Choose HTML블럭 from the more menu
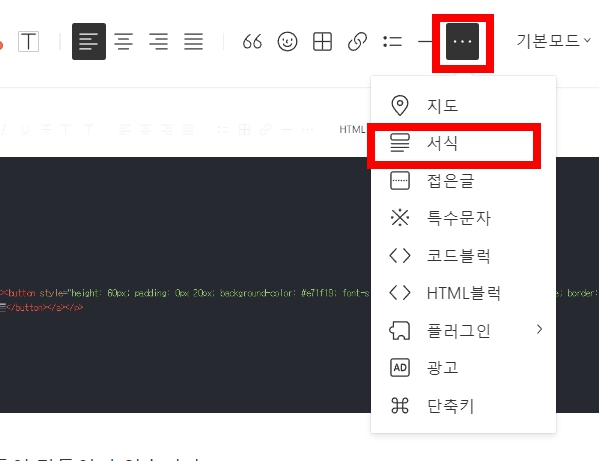 click(x=463, y=293)
